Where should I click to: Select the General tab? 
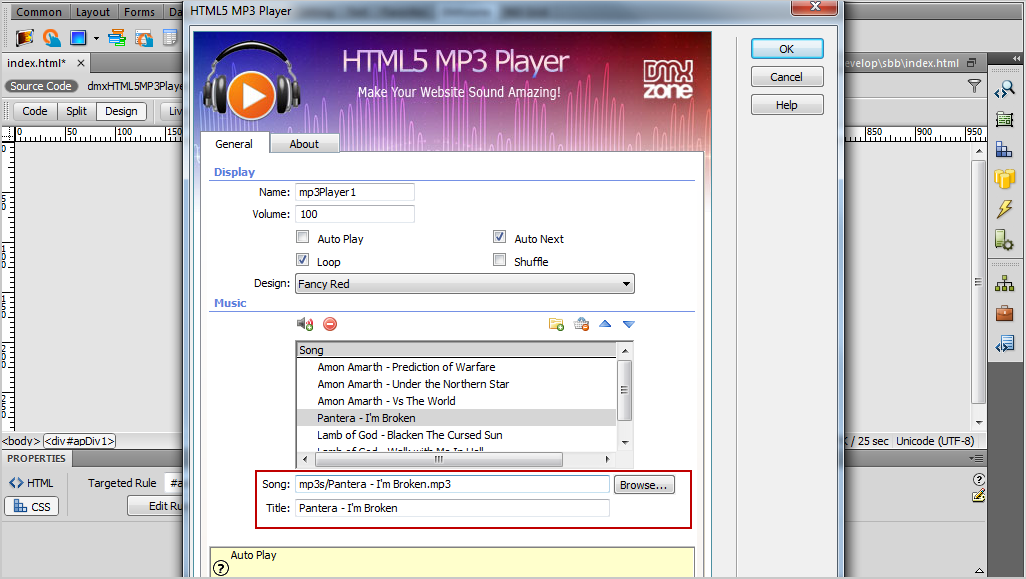coord(234,144)
